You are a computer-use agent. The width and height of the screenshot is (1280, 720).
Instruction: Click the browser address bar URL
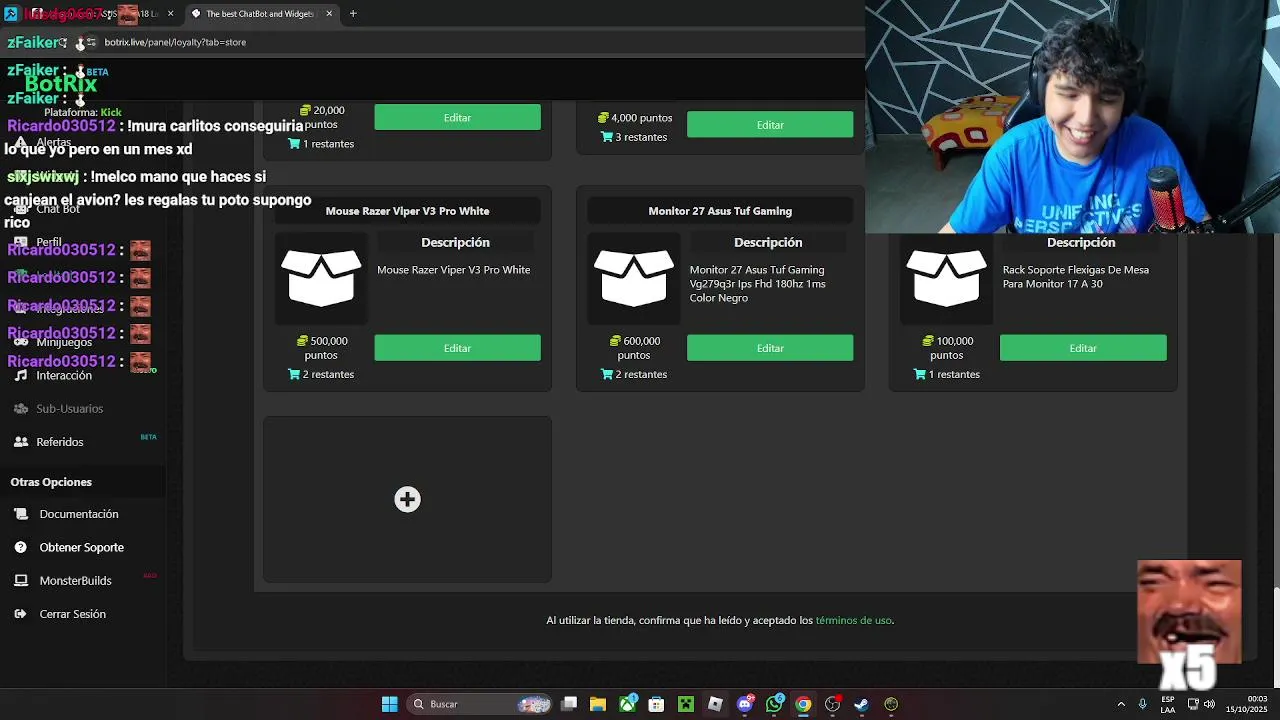pyautogui.click(x=175, y=42)
